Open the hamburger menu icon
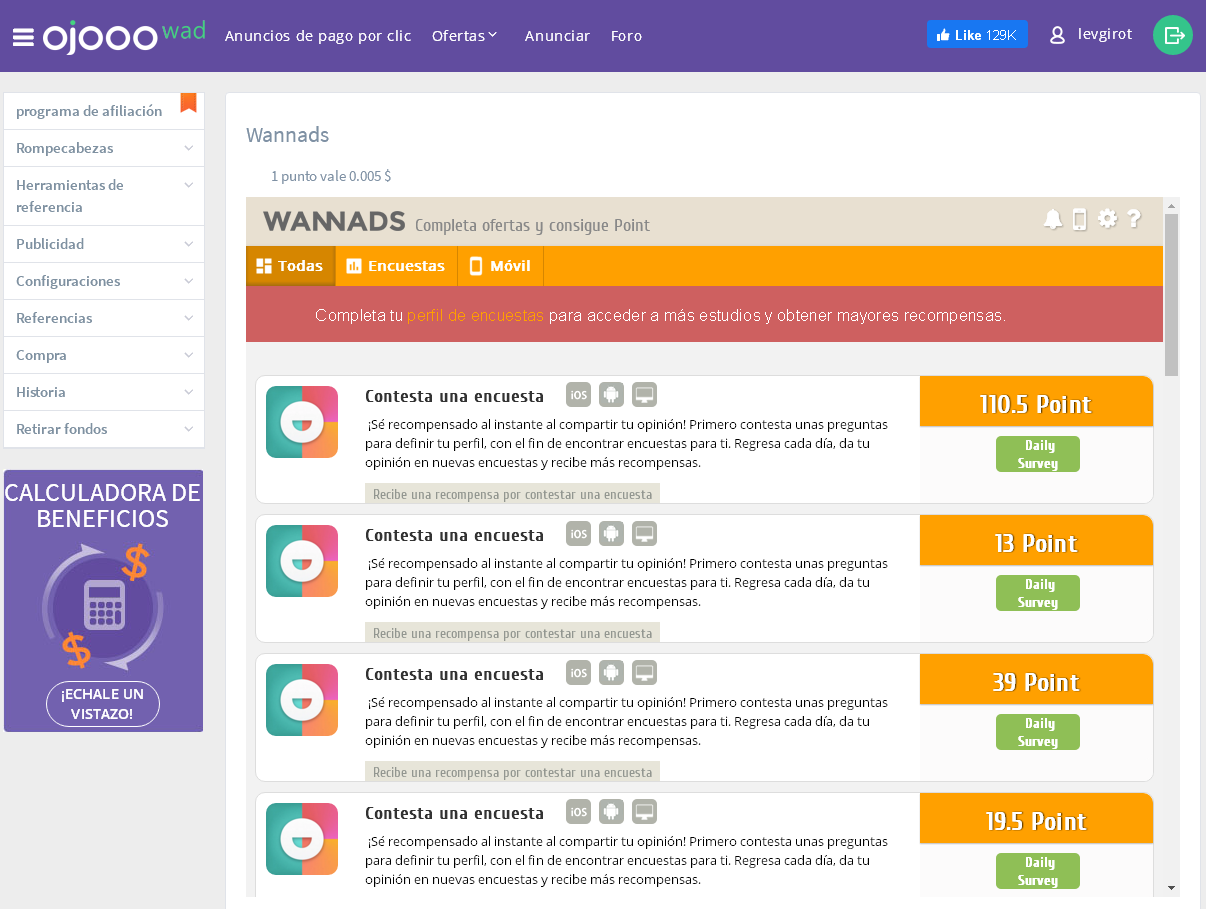The image size is (1206, 909). 24,37
